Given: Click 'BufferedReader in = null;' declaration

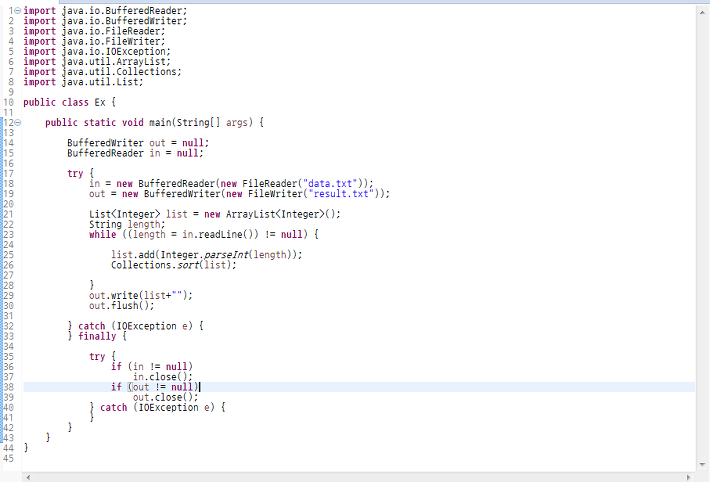Looking at the screenshot, I should (x=135, y=153).
